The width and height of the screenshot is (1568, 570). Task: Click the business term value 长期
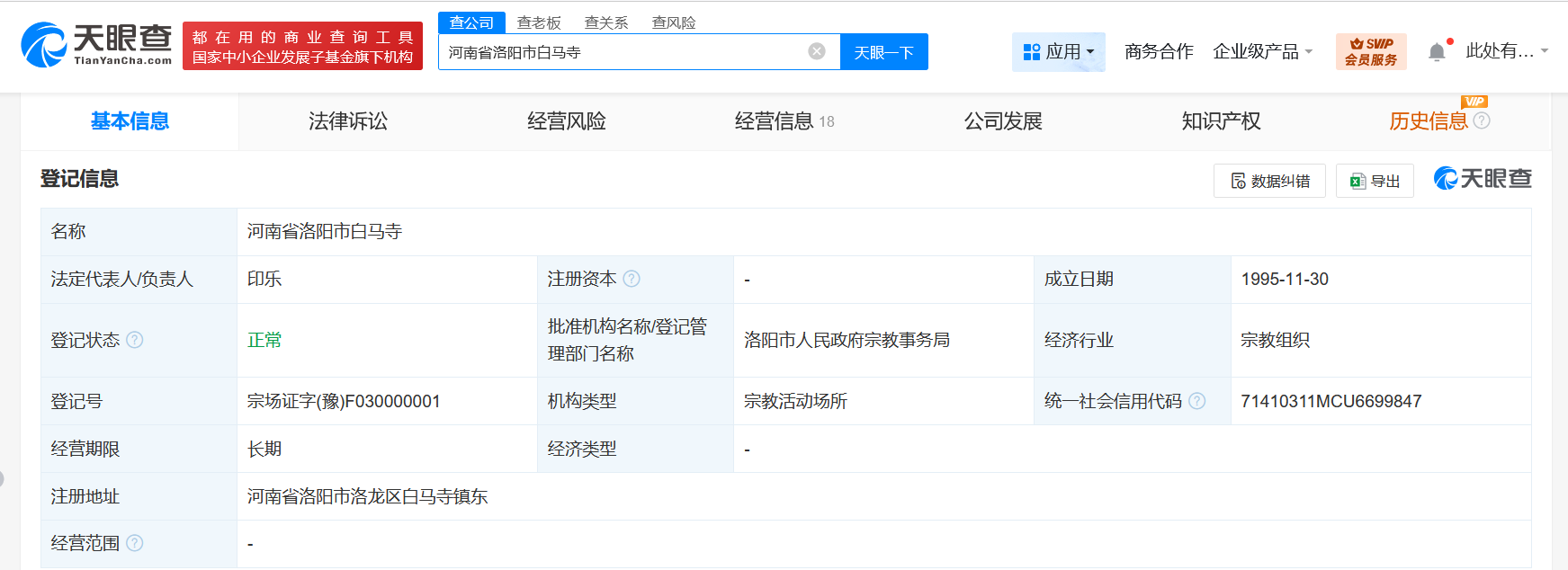pyautogui.click(x=264, y=449)
